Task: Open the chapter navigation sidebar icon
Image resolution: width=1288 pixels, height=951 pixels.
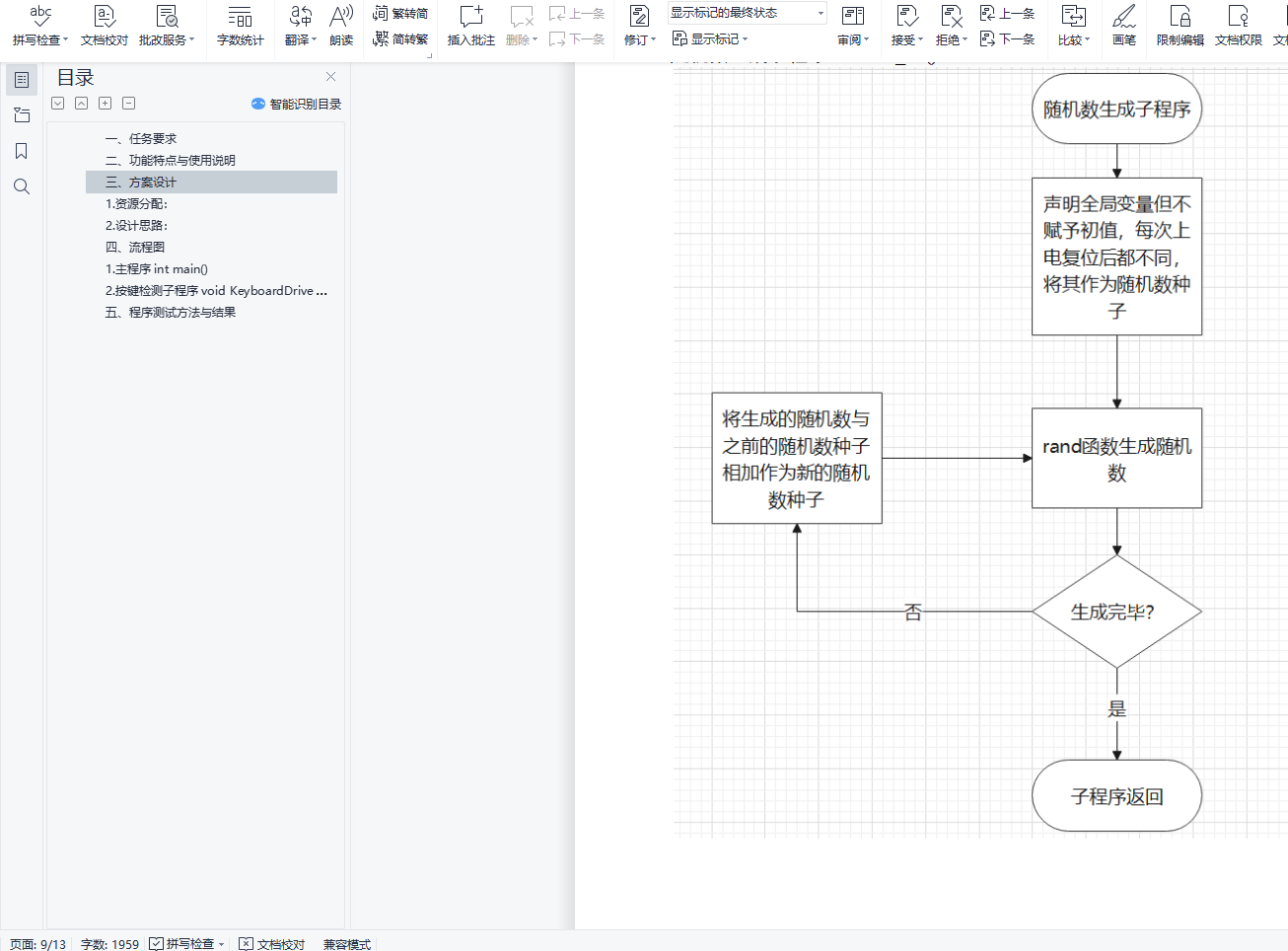Action: click(22, 115)
